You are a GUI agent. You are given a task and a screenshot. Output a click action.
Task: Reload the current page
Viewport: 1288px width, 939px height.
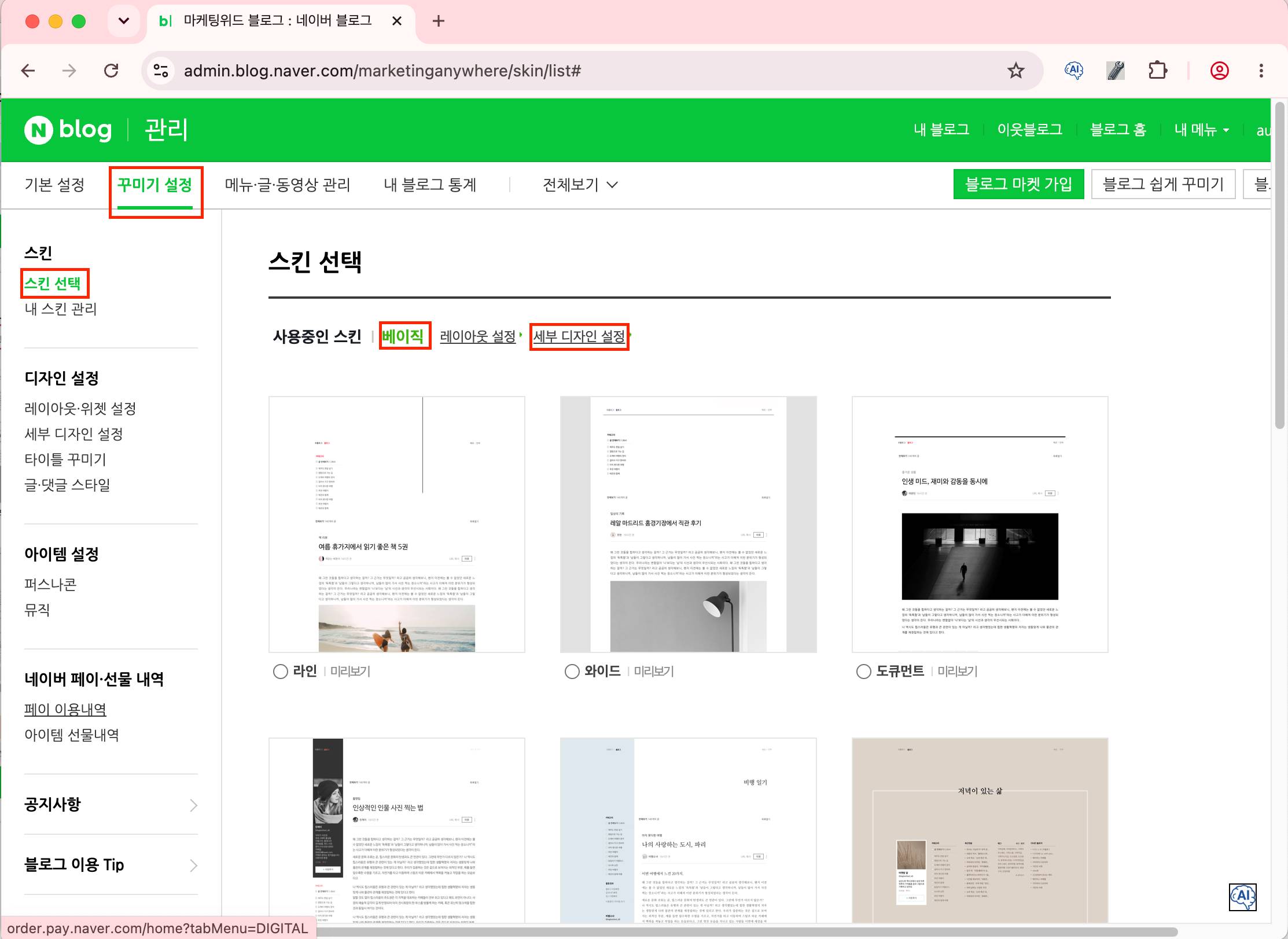[111, 71]
